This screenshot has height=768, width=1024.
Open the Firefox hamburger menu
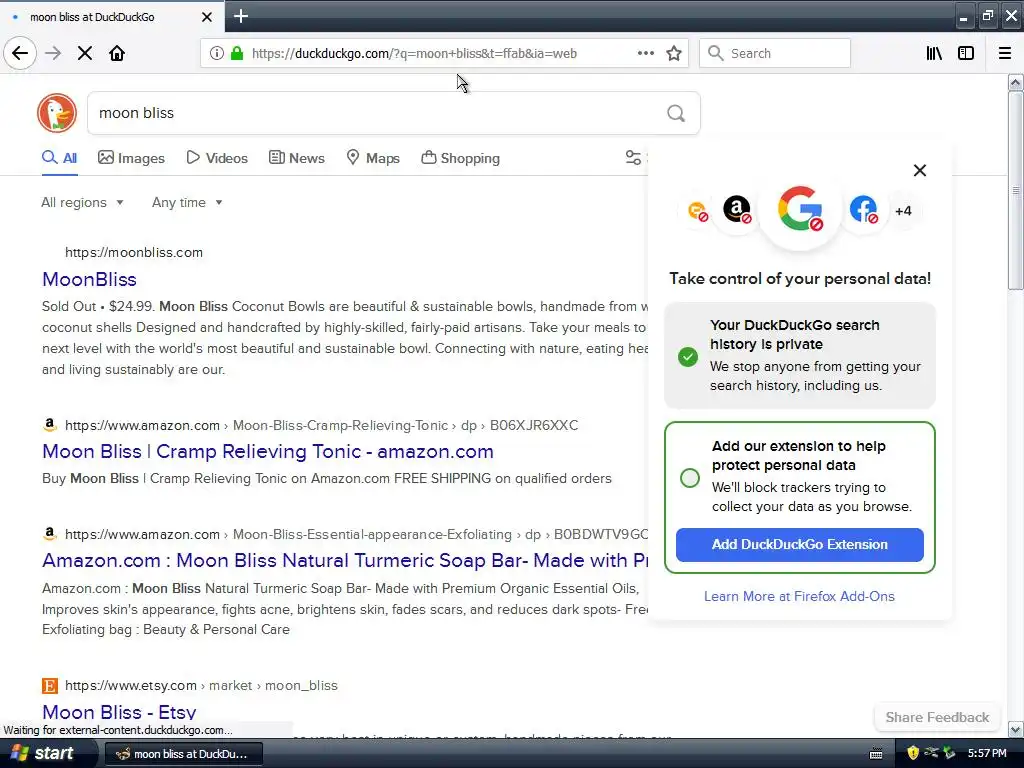(1004, 53)
